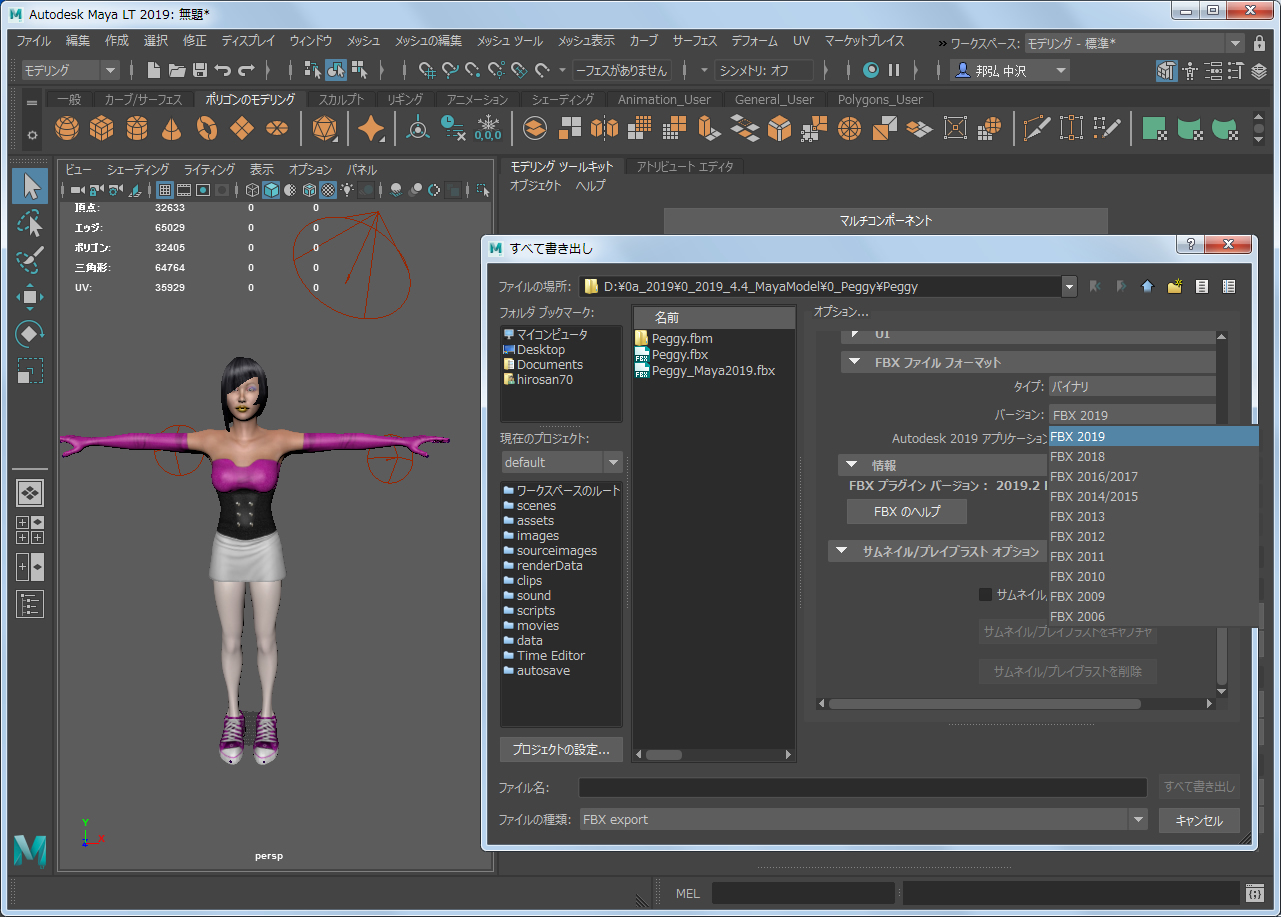Select FBX 2014/2015 from version list
Screen dimensions: 1281x917
[1154, 496]
